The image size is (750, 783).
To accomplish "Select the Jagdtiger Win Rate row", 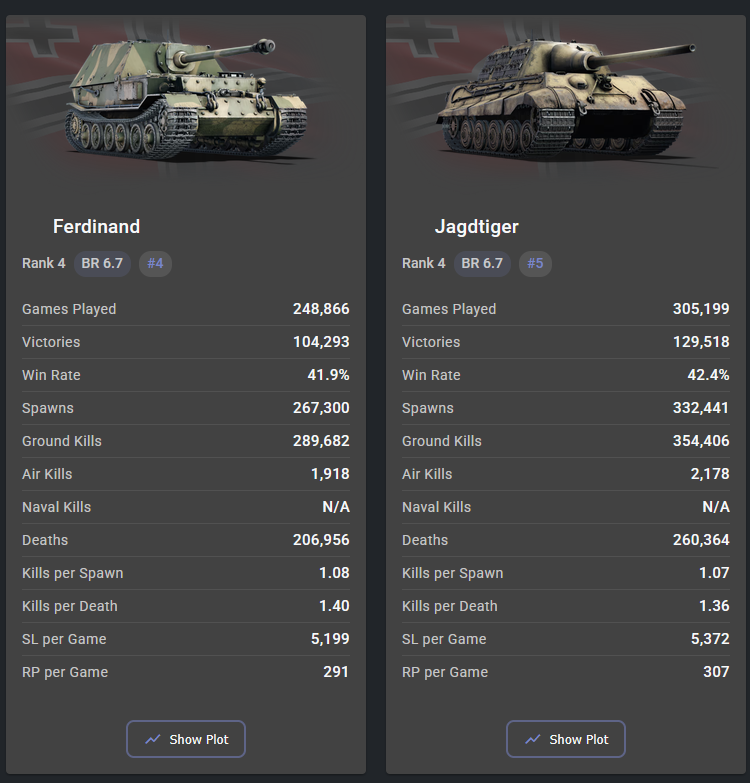I will coord(566,375).
